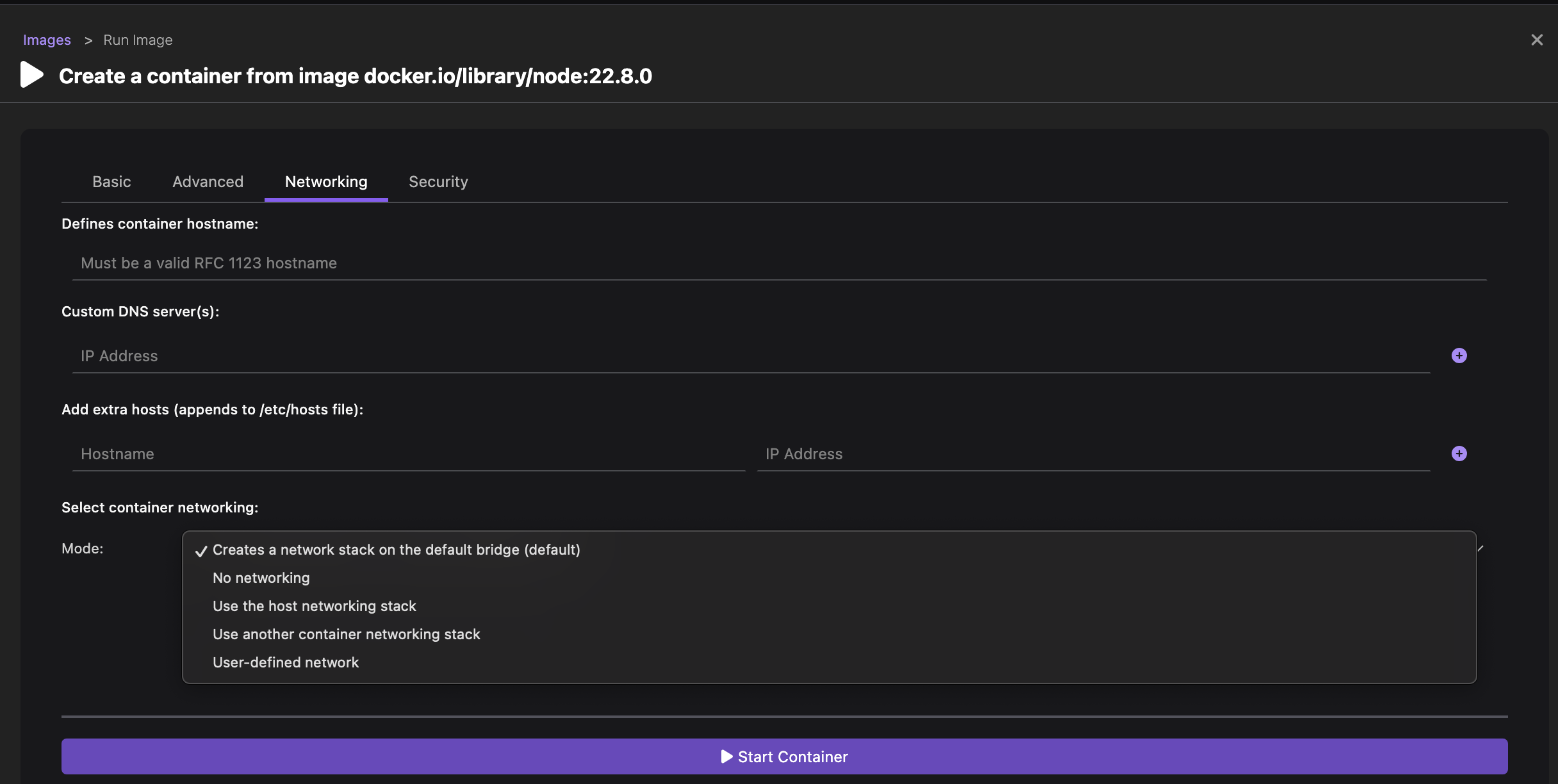Click the dropdown arrow beside Mode selector
Viewport: 1558px width, 784px height.
1480,548
